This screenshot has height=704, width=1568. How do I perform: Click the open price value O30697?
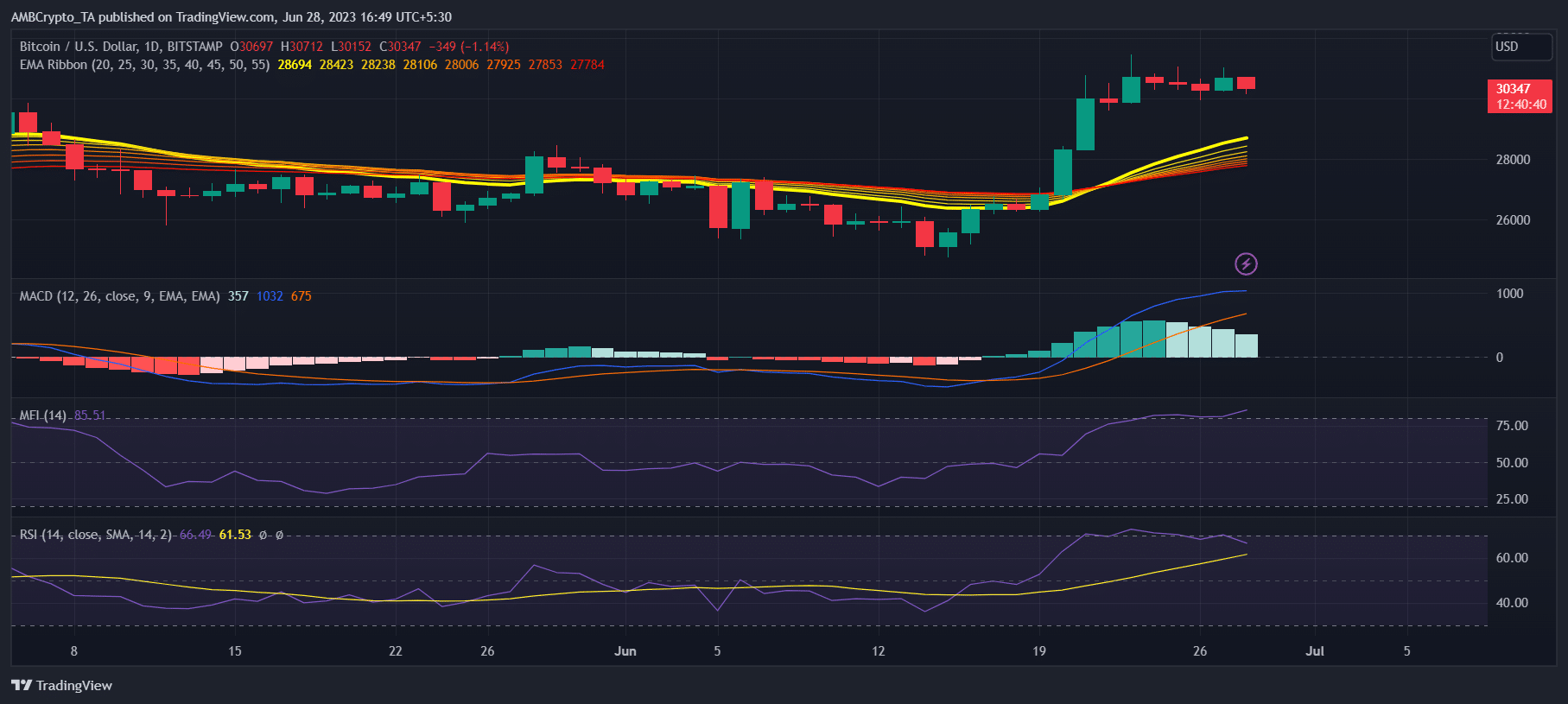coord(251,47)
